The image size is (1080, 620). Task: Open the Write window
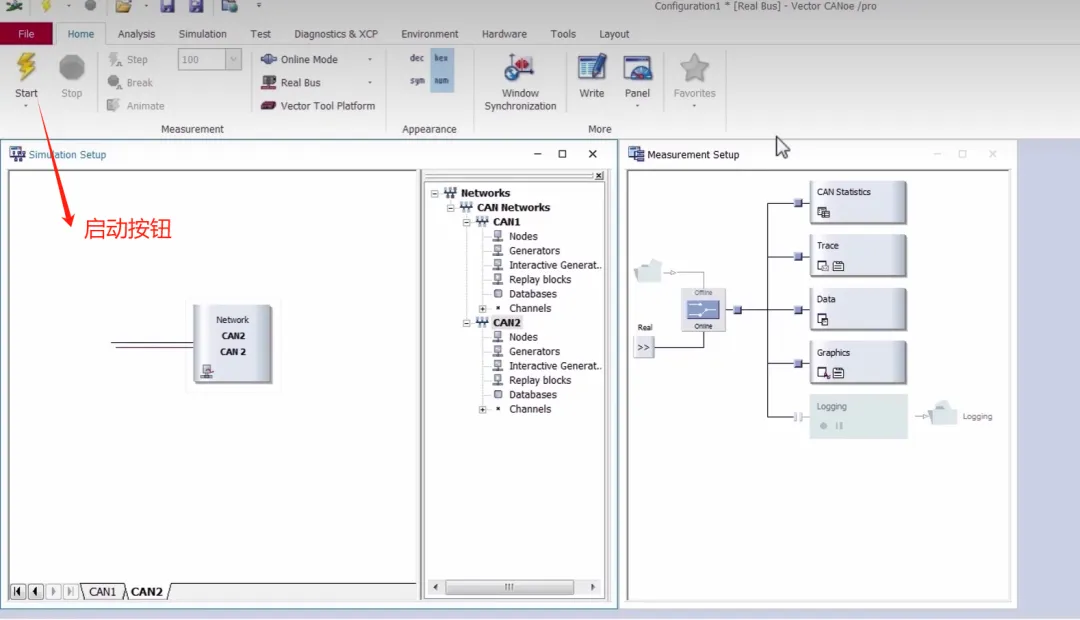[592, 76]
